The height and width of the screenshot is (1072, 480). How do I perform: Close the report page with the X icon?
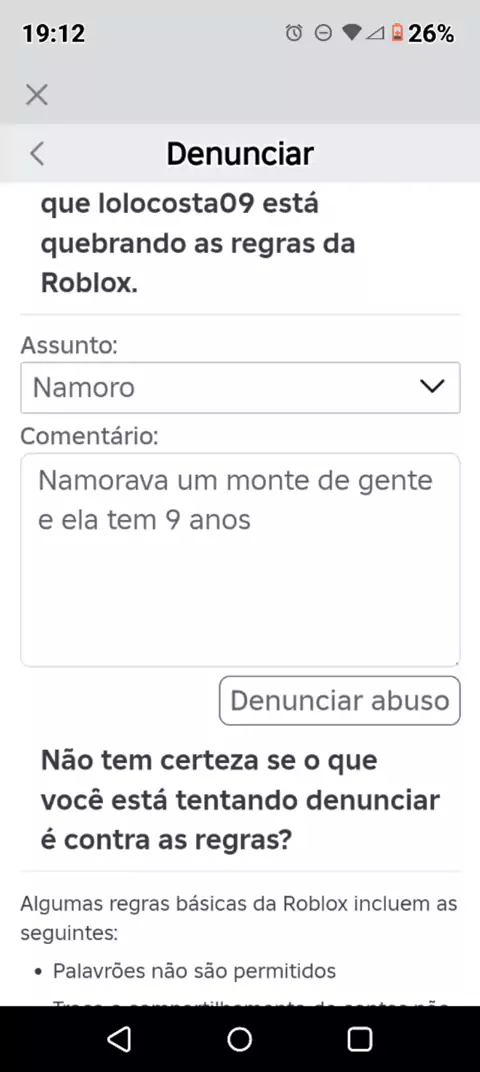37,94
